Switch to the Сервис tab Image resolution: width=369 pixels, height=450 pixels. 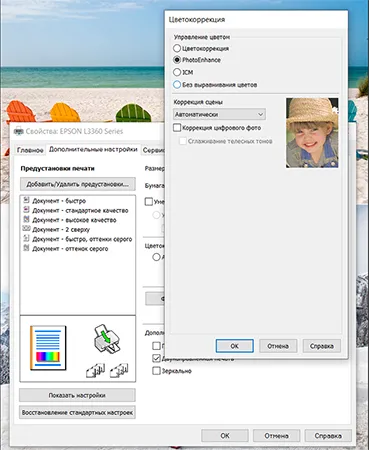[x=153, y=150]
